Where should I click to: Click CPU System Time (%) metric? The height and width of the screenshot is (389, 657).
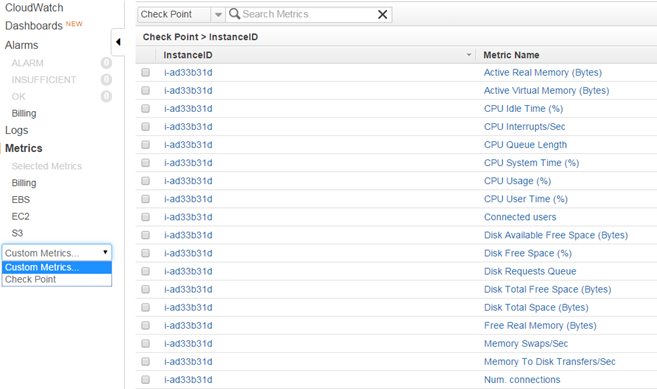tap(531, 163)
